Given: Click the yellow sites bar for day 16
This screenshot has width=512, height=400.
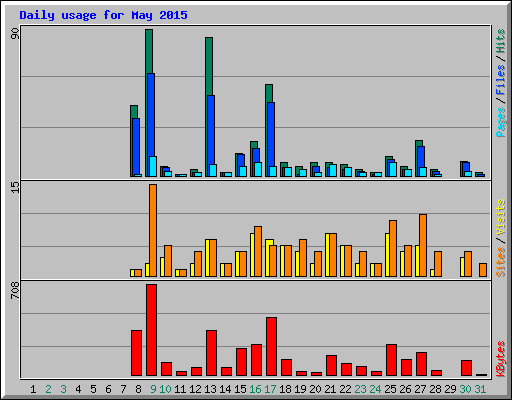Looking at the screenshot, I should click(252, 255).
